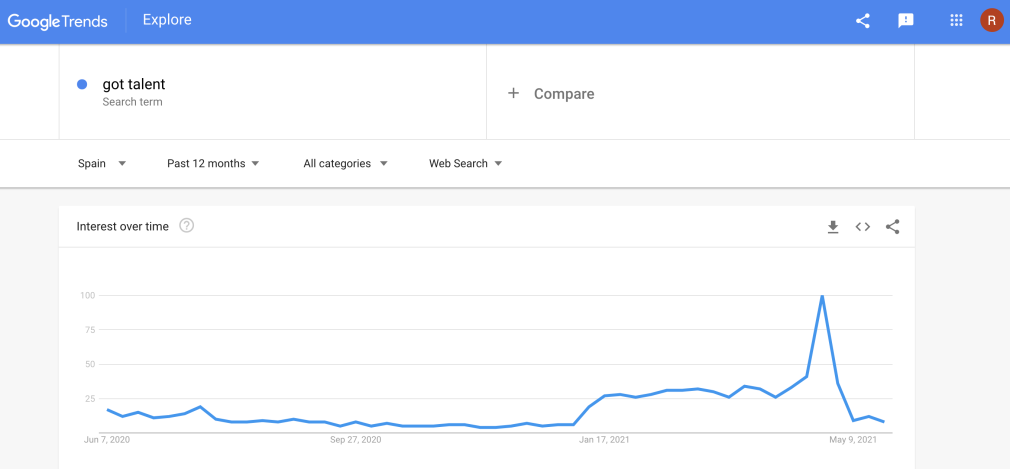The image size is (1010, 469).
Task: Click the Jan 17, 2021 axis label
Action: click(x=604, y=441)
